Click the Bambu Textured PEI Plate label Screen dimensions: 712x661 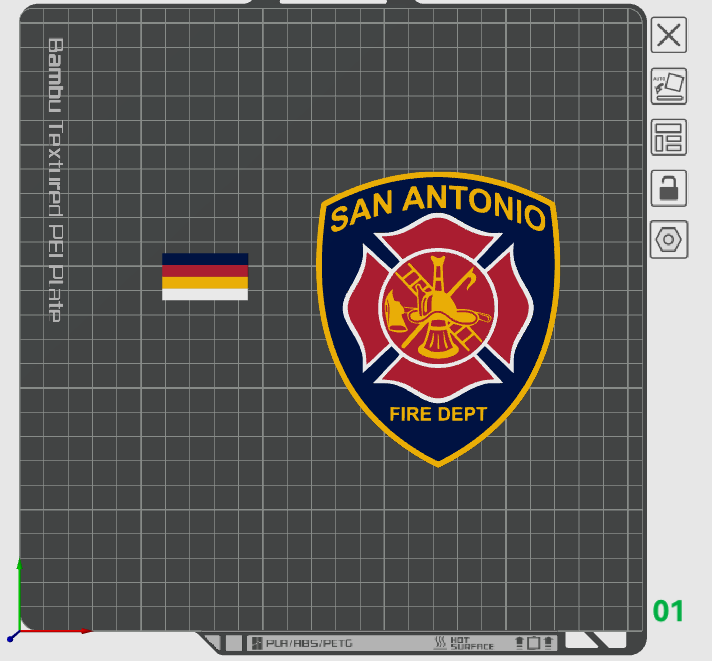pyautogui.click(x=55, y=180)
